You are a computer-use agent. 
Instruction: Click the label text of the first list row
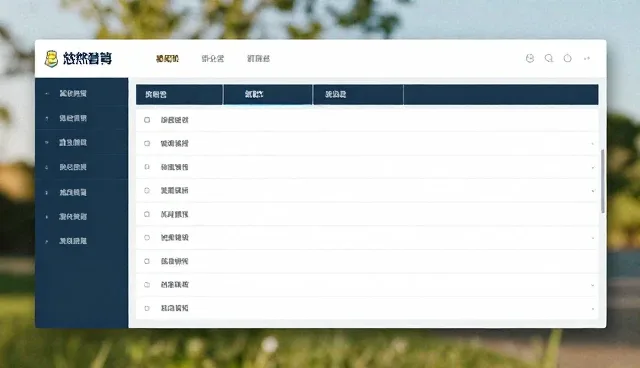tap(175, 120)
